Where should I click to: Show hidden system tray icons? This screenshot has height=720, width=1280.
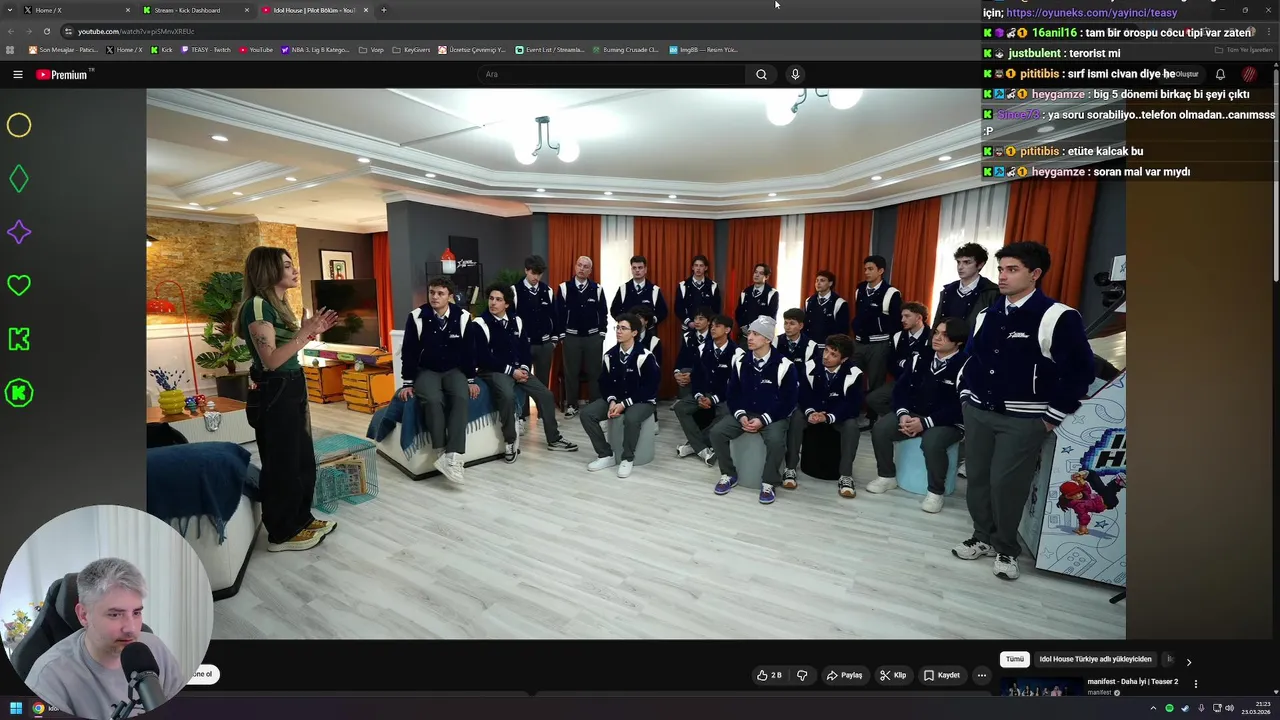click(1153, 708)
